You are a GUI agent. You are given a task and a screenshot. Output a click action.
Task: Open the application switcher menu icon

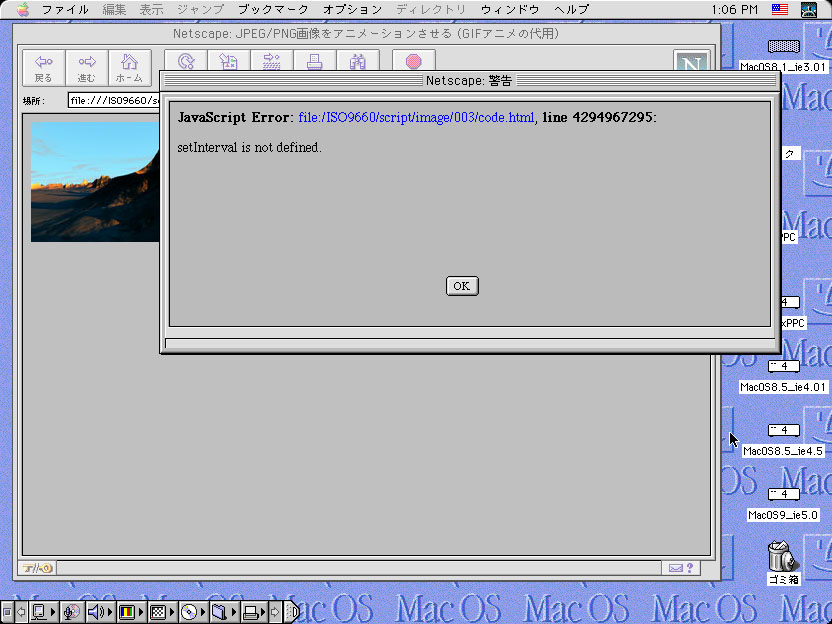pos(809,10)
